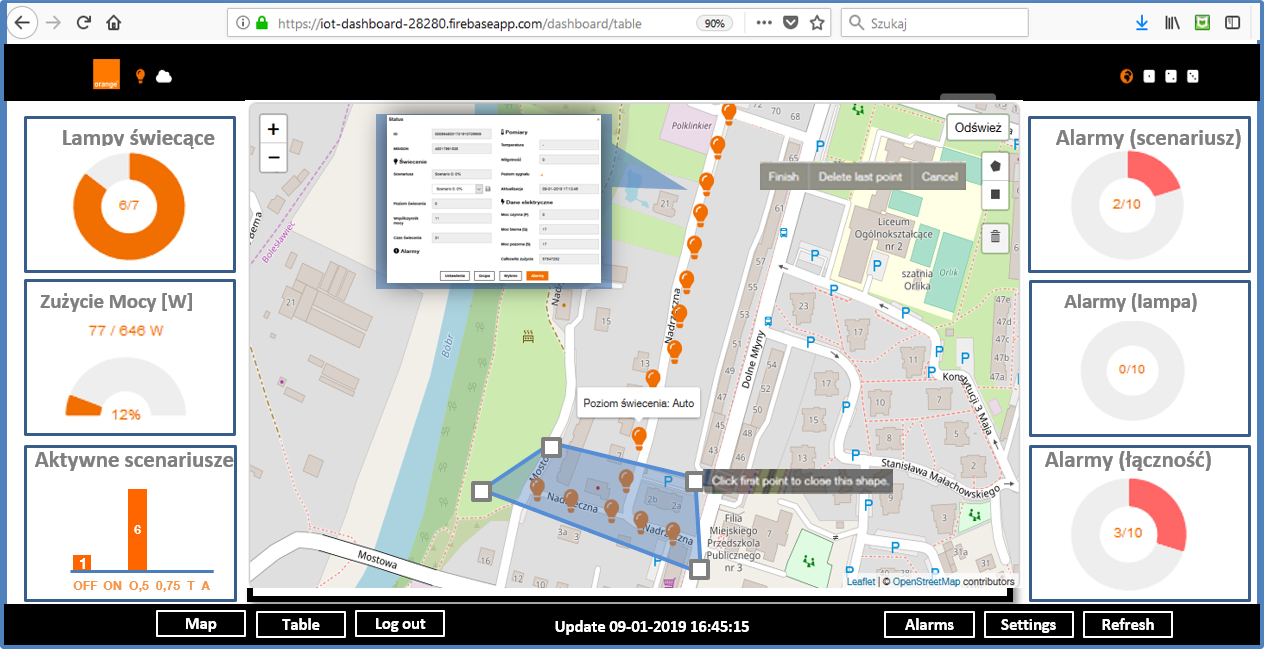Click Finish in the drawing toolbar
1264x649 pixels.
click(x=783, y=177)
